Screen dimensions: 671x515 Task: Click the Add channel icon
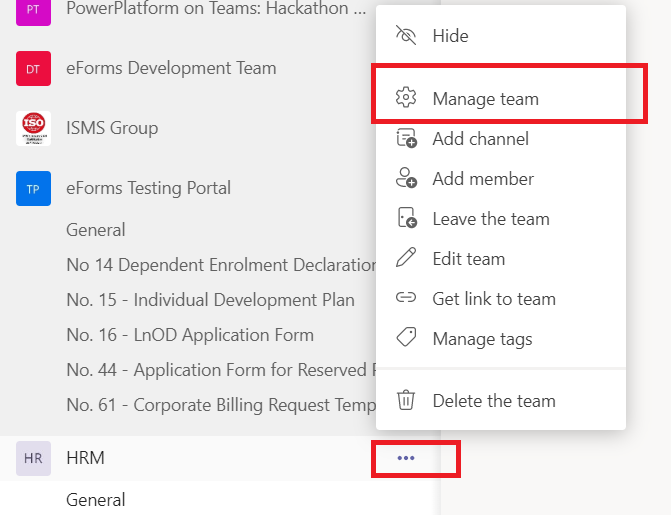[x=406, y=138]
